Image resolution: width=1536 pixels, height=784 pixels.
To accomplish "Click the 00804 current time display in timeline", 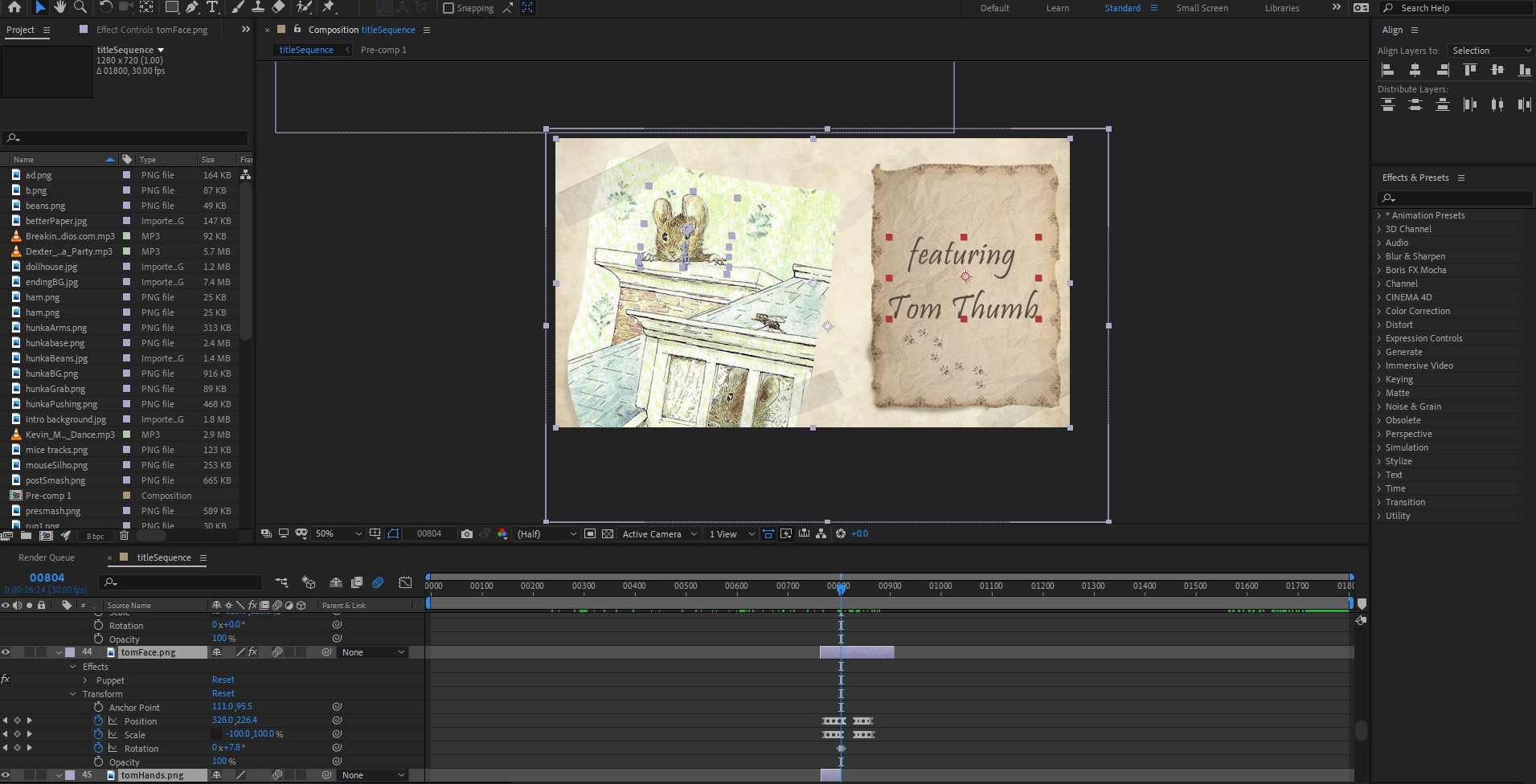I will 47,578.
